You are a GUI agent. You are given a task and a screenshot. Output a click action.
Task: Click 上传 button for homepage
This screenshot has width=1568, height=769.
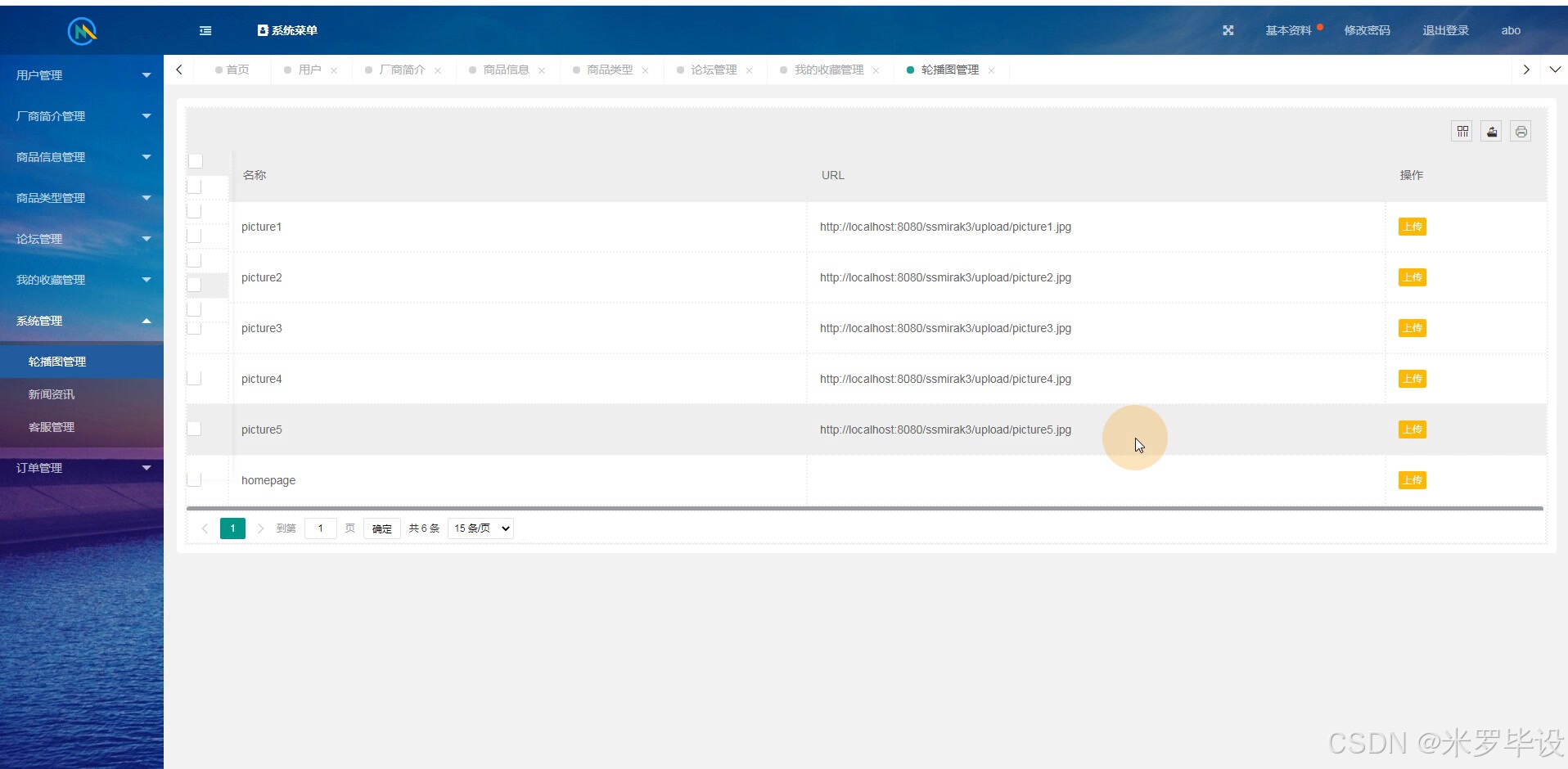[1413, 480]
